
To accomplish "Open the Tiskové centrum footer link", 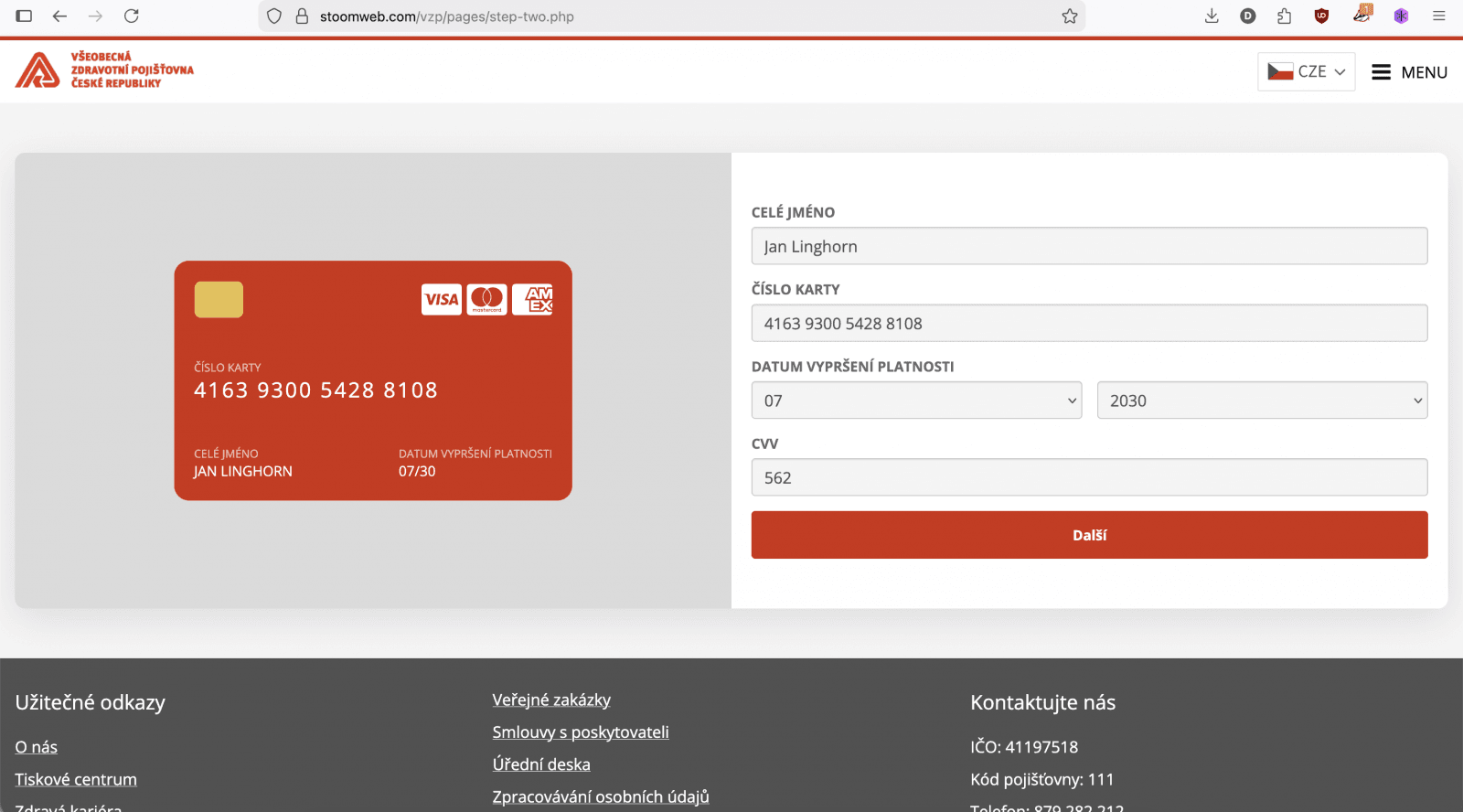I will coord(76,779).
